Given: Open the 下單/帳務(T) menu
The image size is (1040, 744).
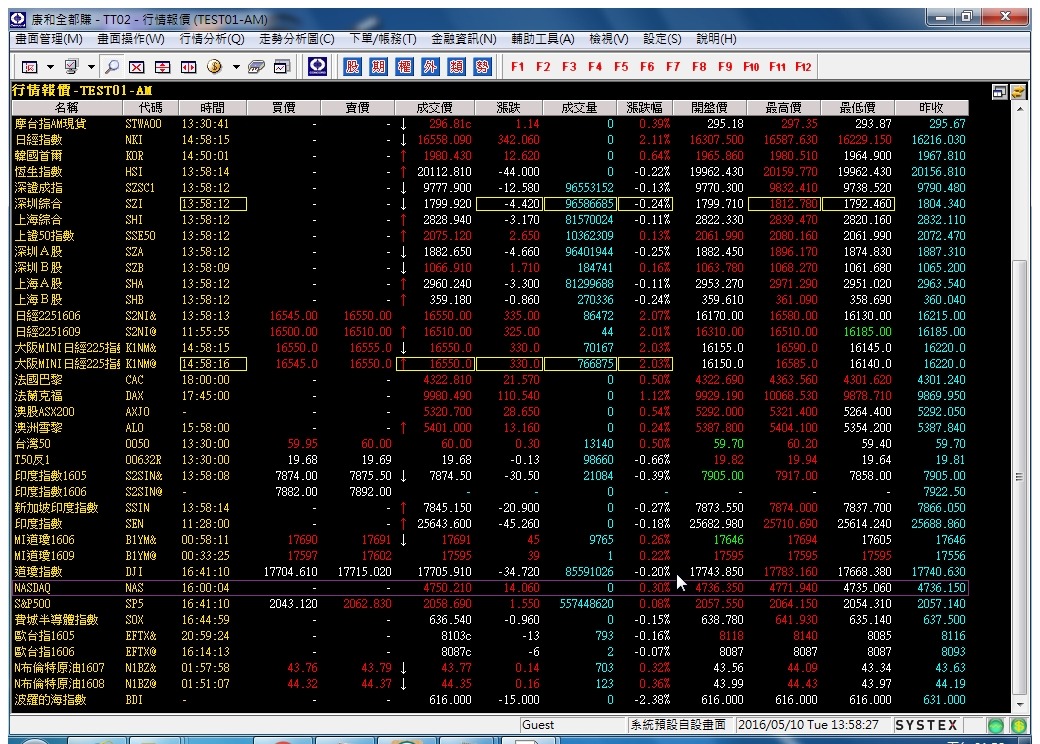Looking at the screenshot, I should [383, 39].
